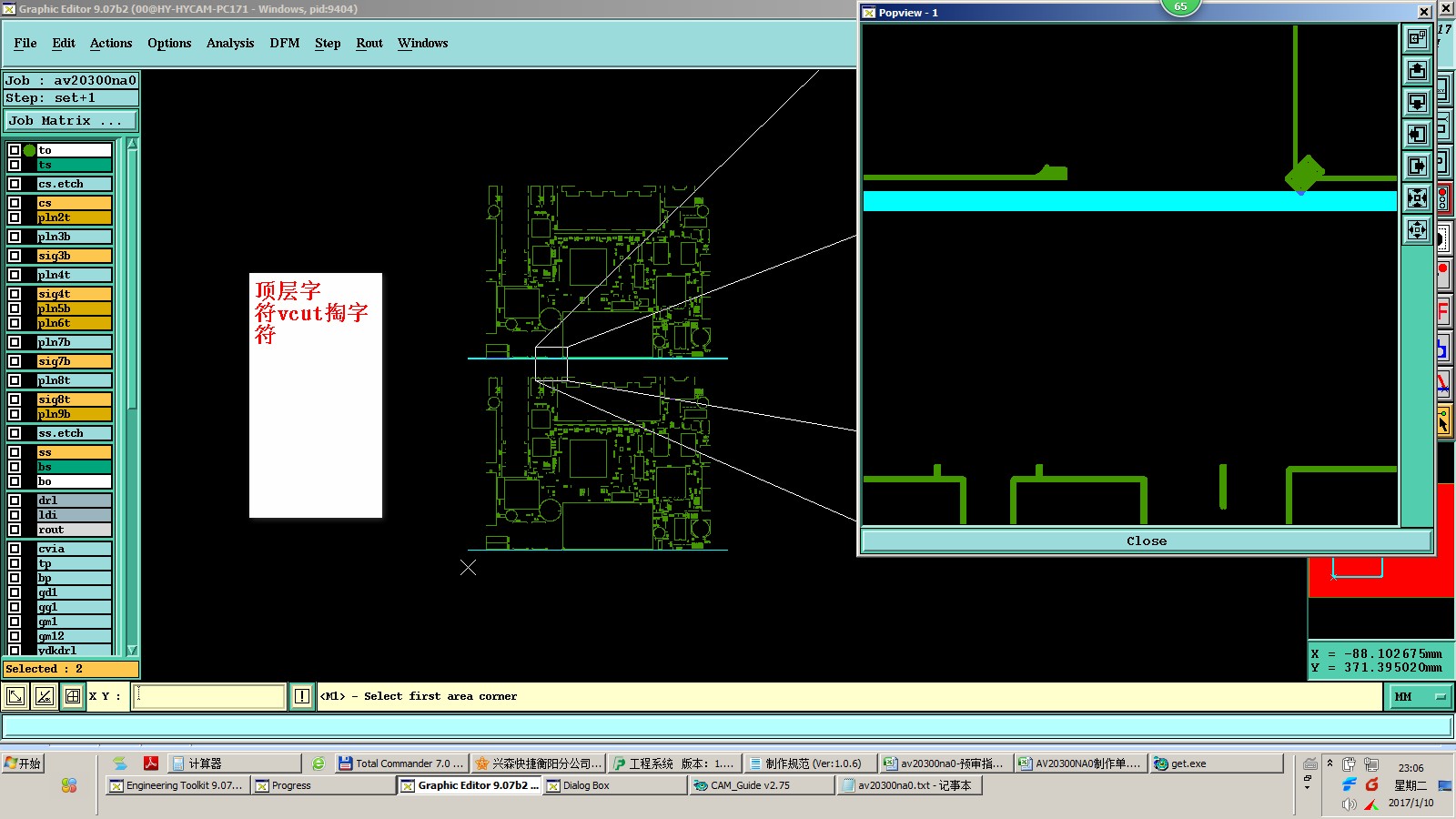Click the diagonal arrow snap icon at bottom-left

[x=15, y=696]
